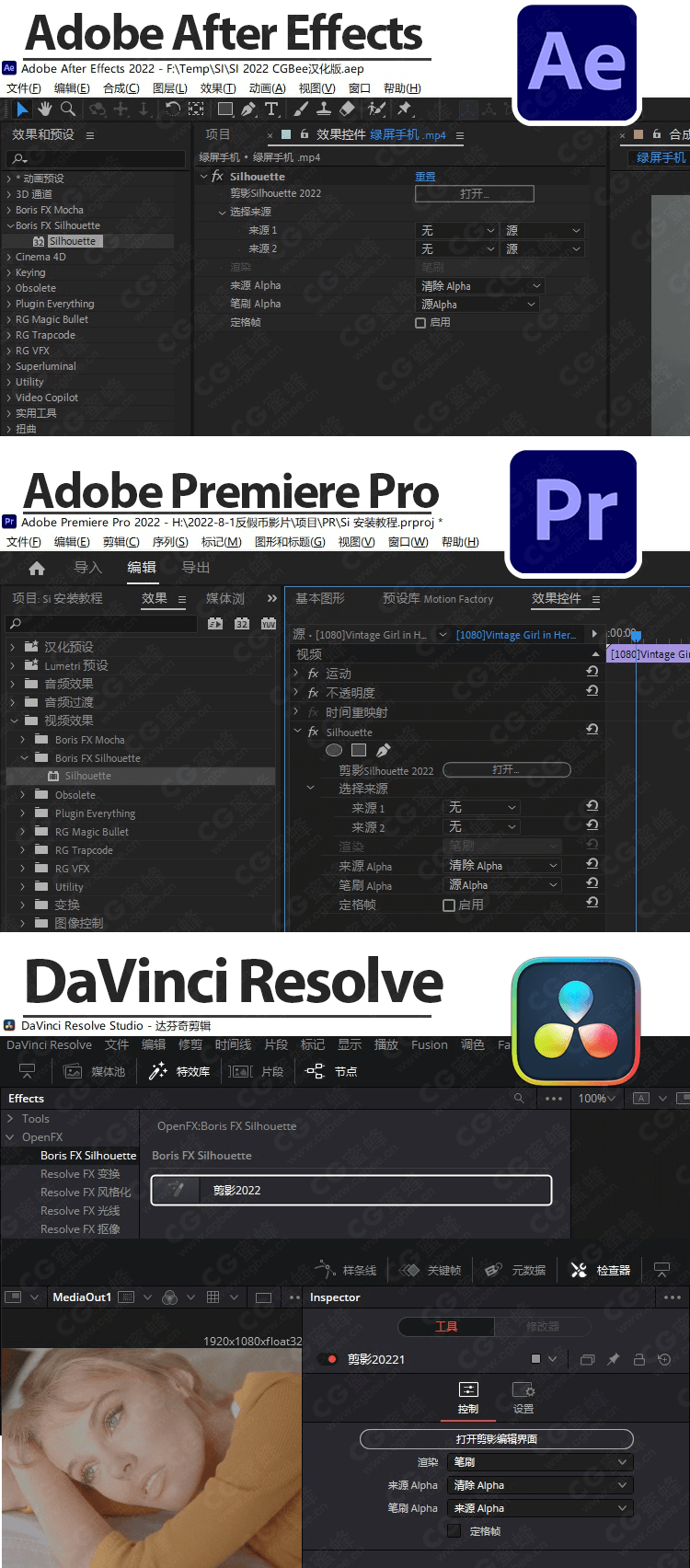
Task: Toggle Silhouette fx switch in After Effects
Action: click(x=217, y=176)
